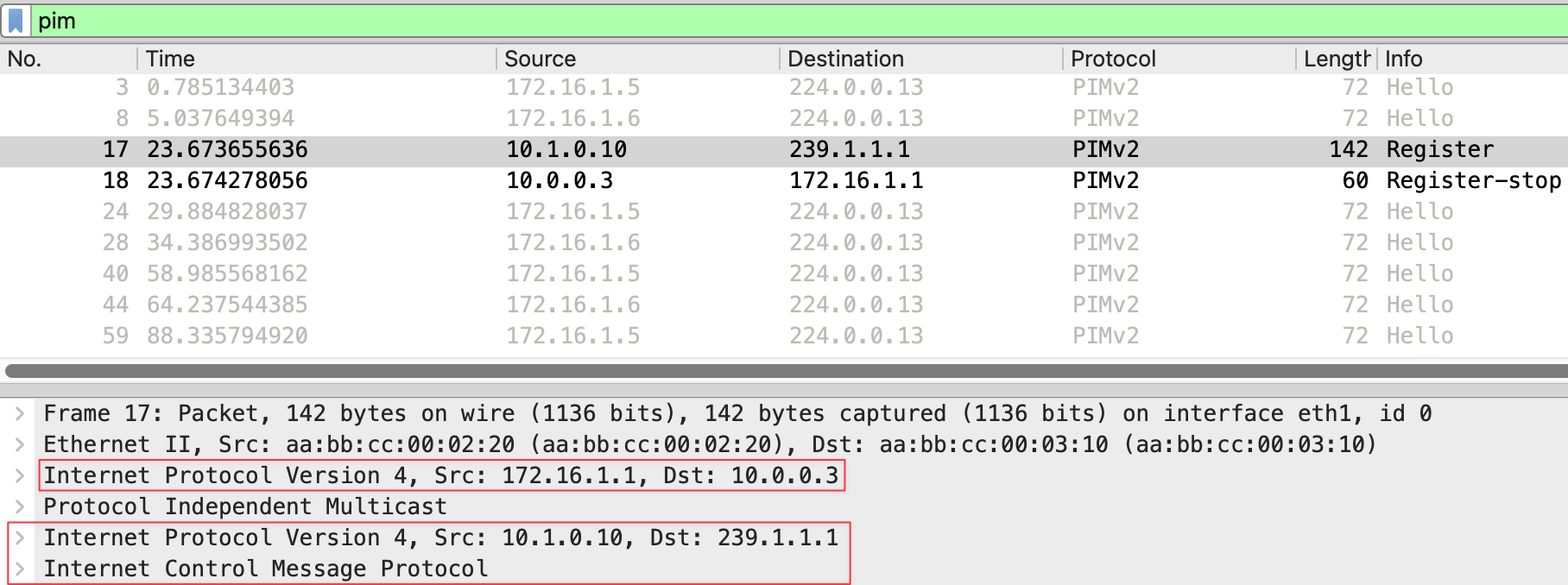The width and height of the screenshot is (1568, 585).
Task: Expand the IPv4 layer with source 172.16.1.1
Action: [19, 476]
